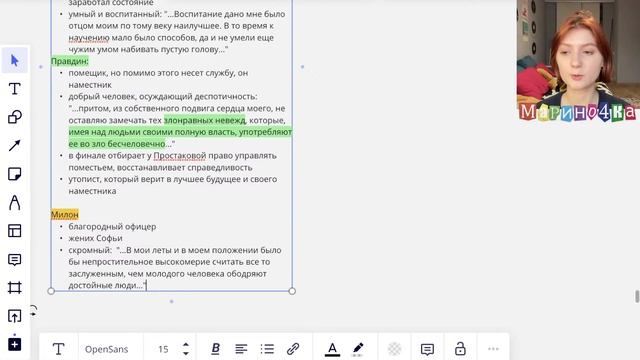Open the Upload tool
Viewport: 640px width, 360px height.
(15, 316)
